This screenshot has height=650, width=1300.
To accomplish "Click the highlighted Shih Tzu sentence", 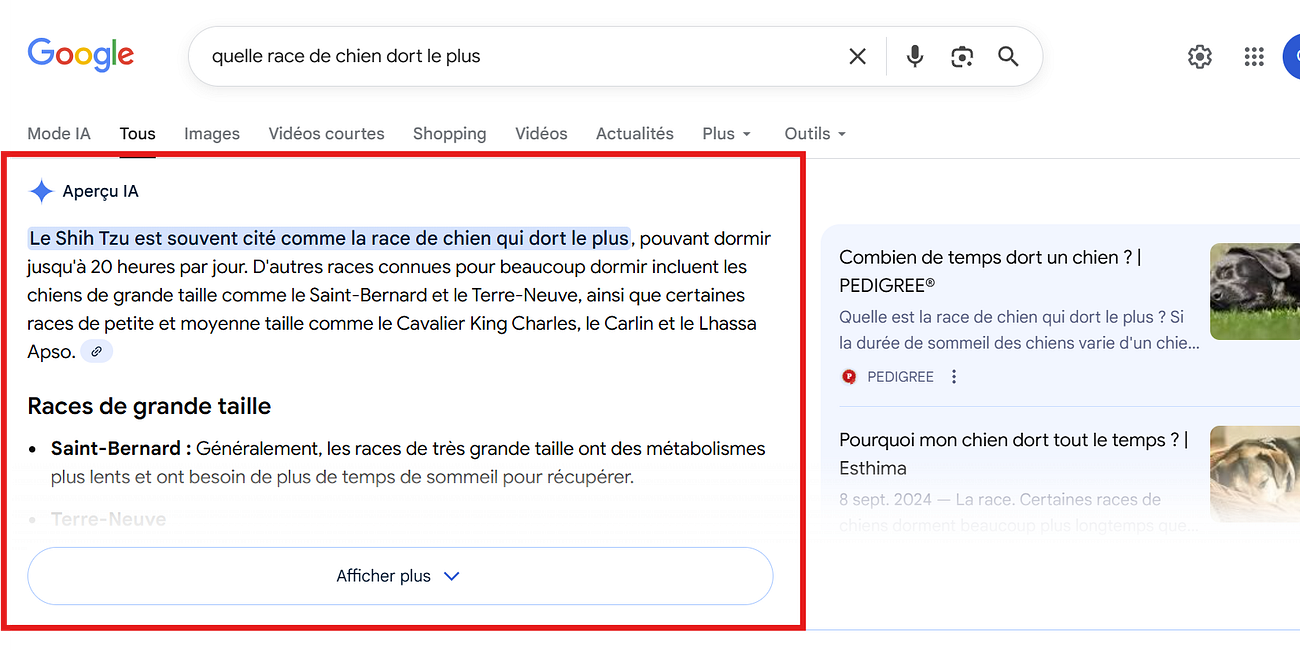I will [330, 238].
